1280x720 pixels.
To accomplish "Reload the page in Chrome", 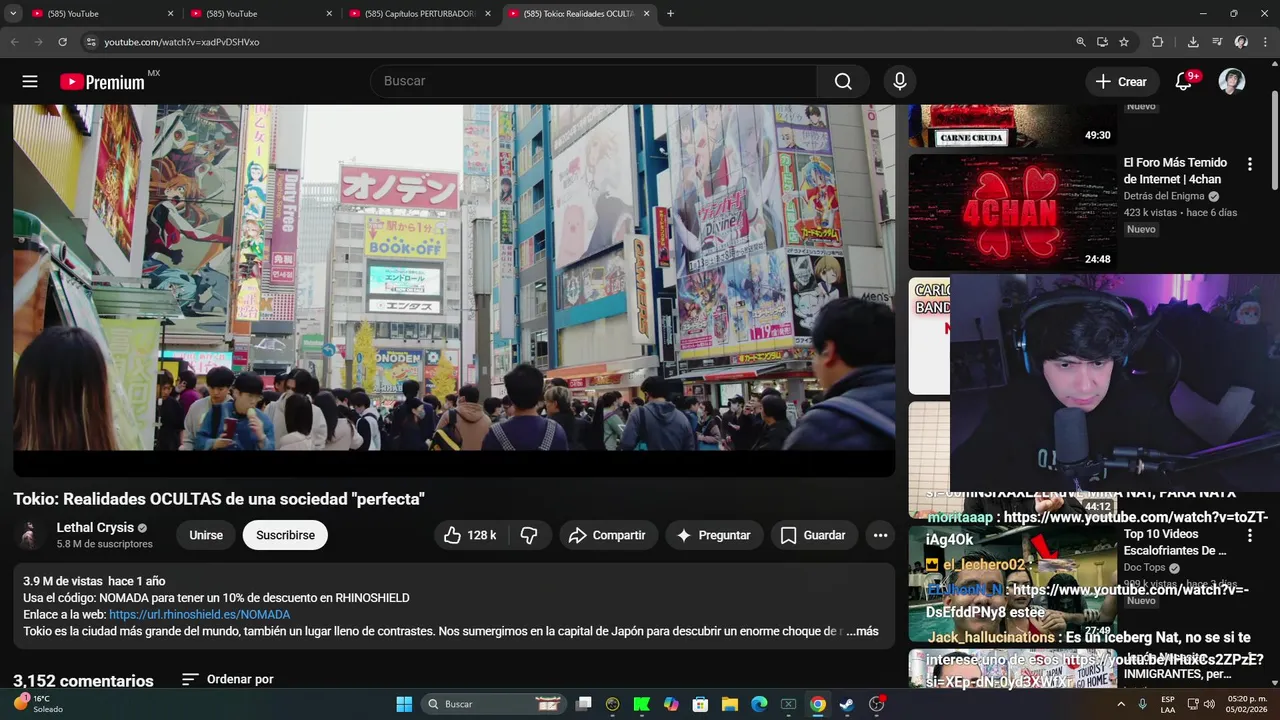I will (x=62, y=42).
